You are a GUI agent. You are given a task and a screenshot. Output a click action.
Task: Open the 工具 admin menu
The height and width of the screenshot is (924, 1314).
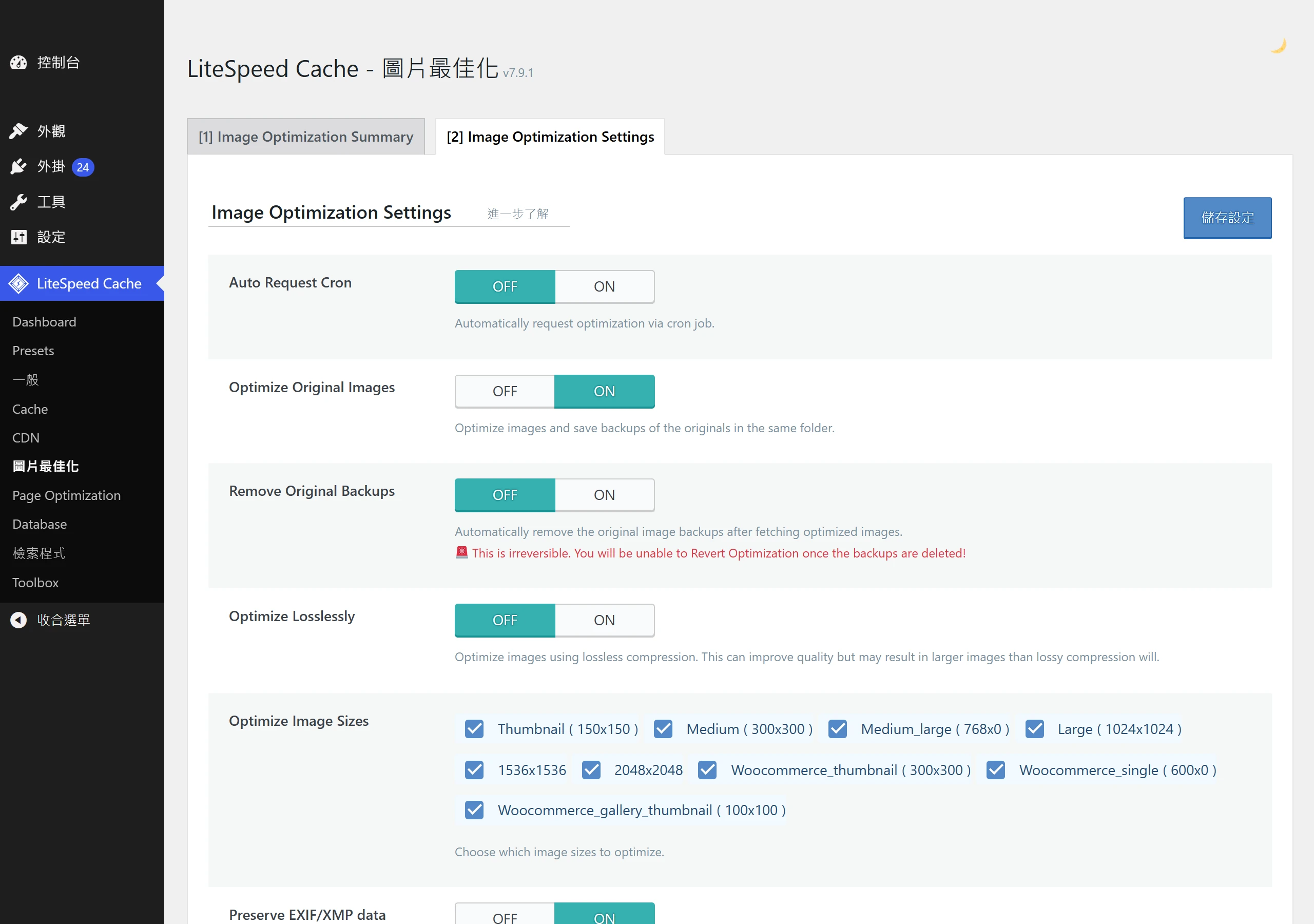pyautogui.click(x=82, y=202)
